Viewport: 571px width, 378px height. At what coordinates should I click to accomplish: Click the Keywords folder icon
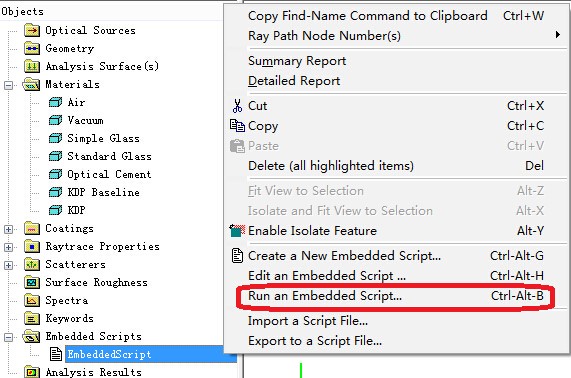tap(32, 318)
